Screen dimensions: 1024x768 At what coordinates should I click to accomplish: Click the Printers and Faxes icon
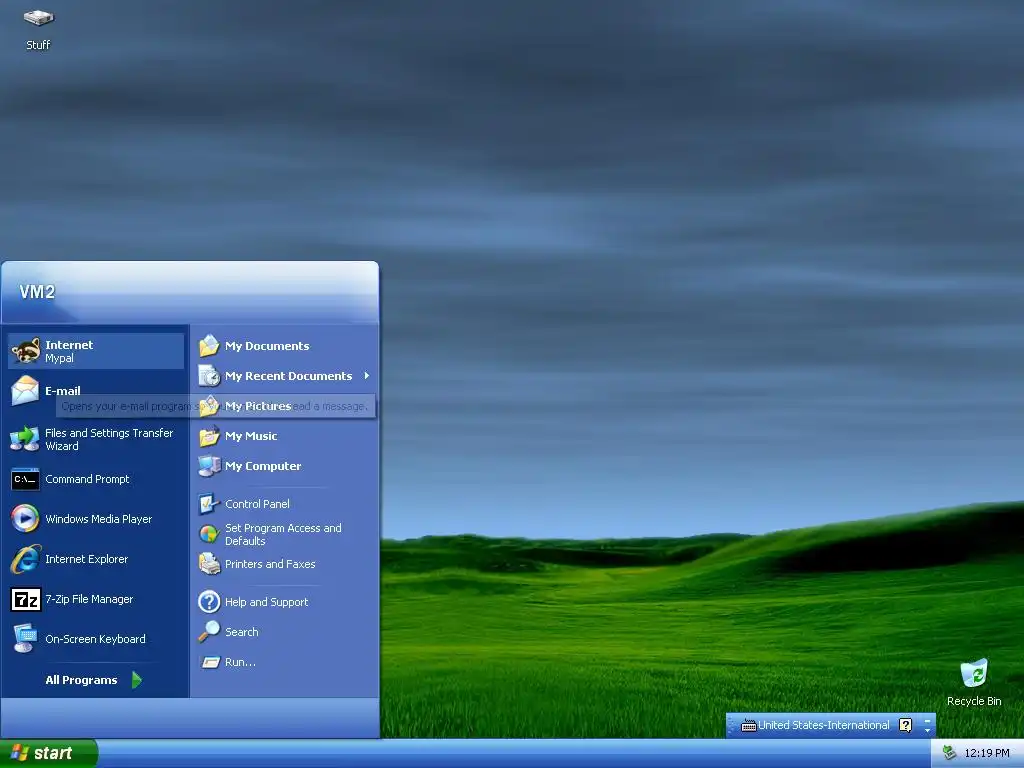[x=209, y=564]
